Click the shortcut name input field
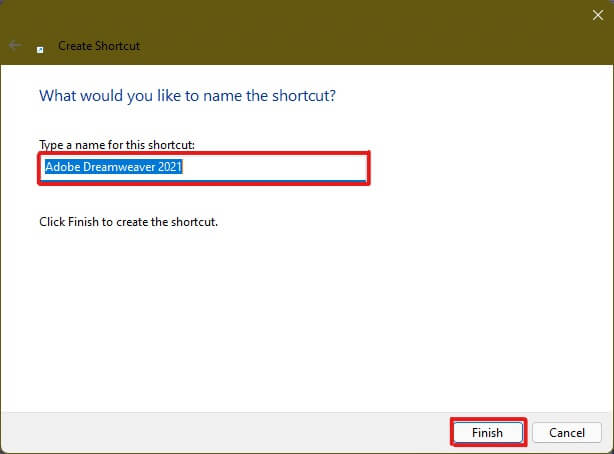This screenshot has height=454, width=614. (x=204, y=168)
